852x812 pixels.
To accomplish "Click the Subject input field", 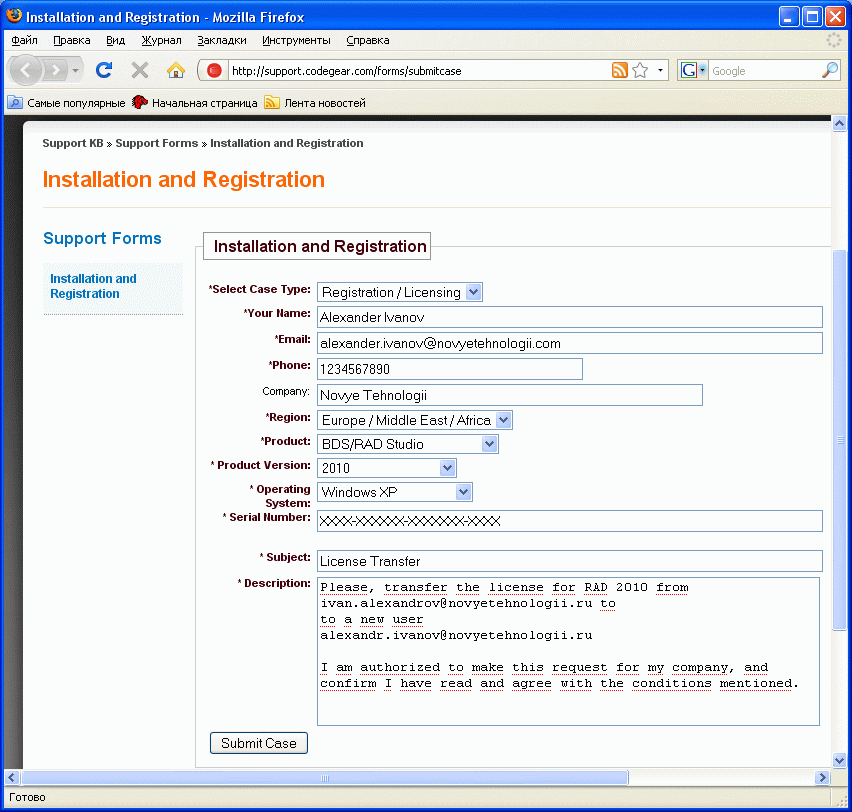I will point(569,561).
